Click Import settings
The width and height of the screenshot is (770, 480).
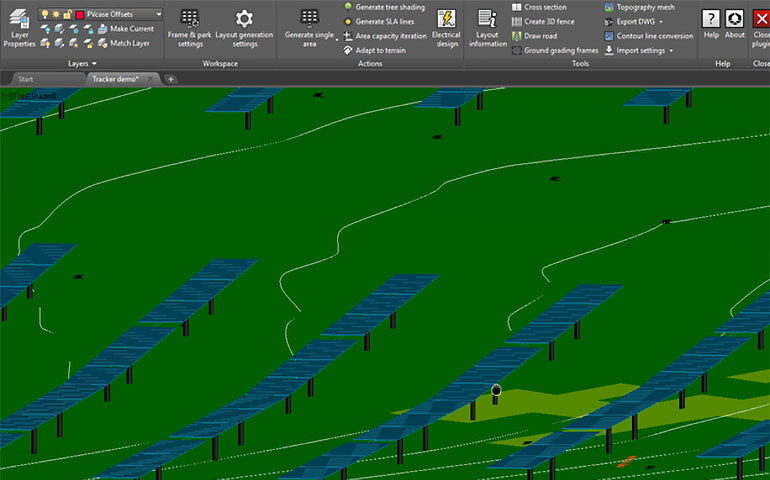click(634, 50)
